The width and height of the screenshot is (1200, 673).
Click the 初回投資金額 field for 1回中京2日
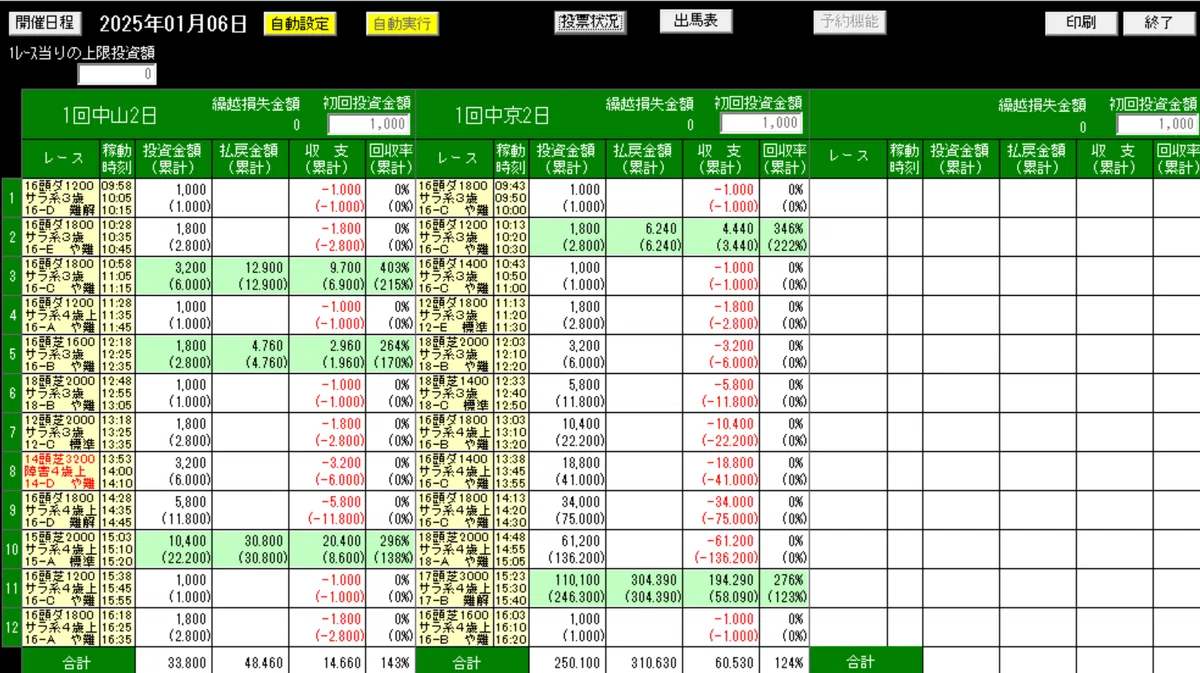(761, 122)
